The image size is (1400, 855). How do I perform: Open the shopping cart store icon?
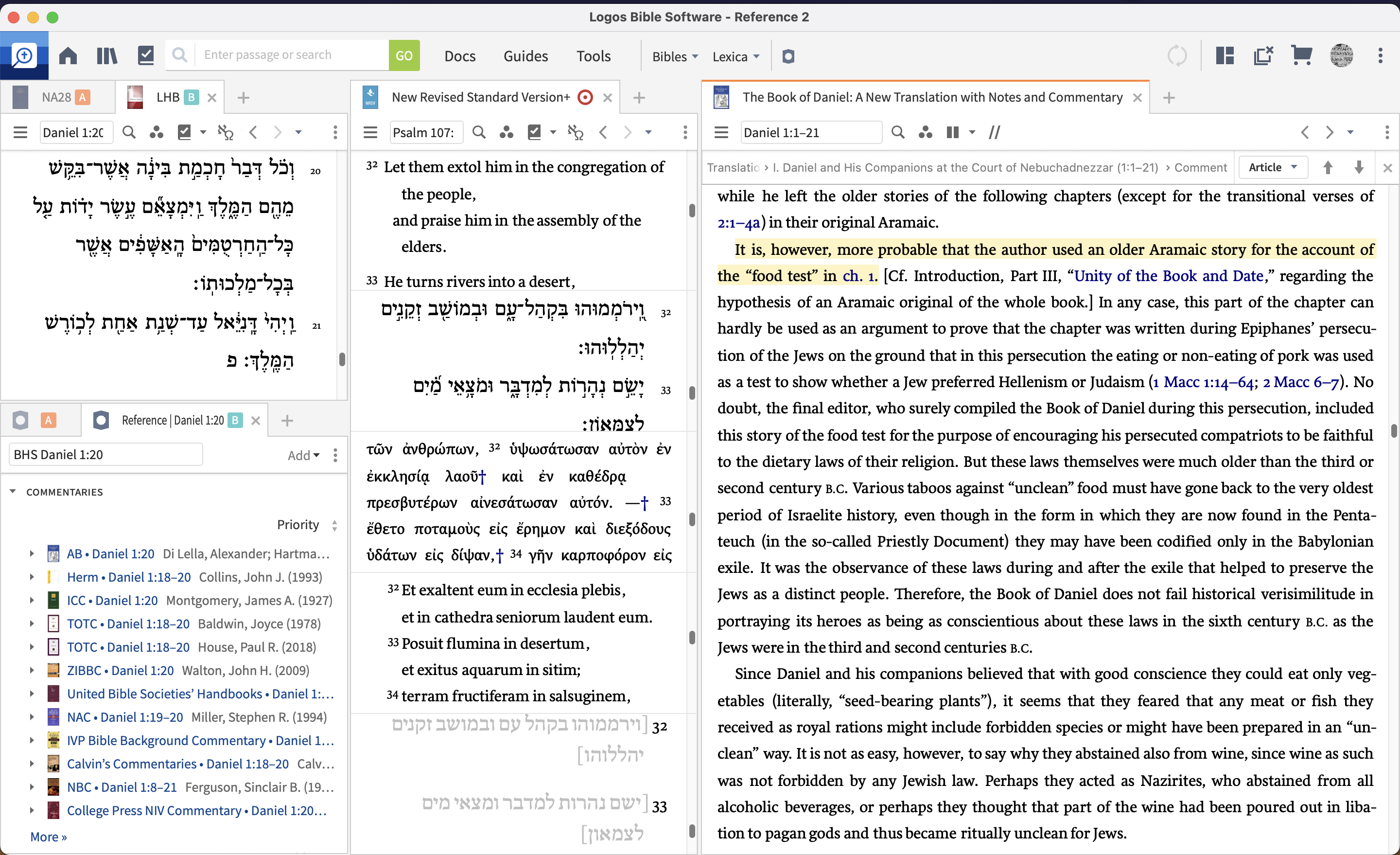(1301, 56)
